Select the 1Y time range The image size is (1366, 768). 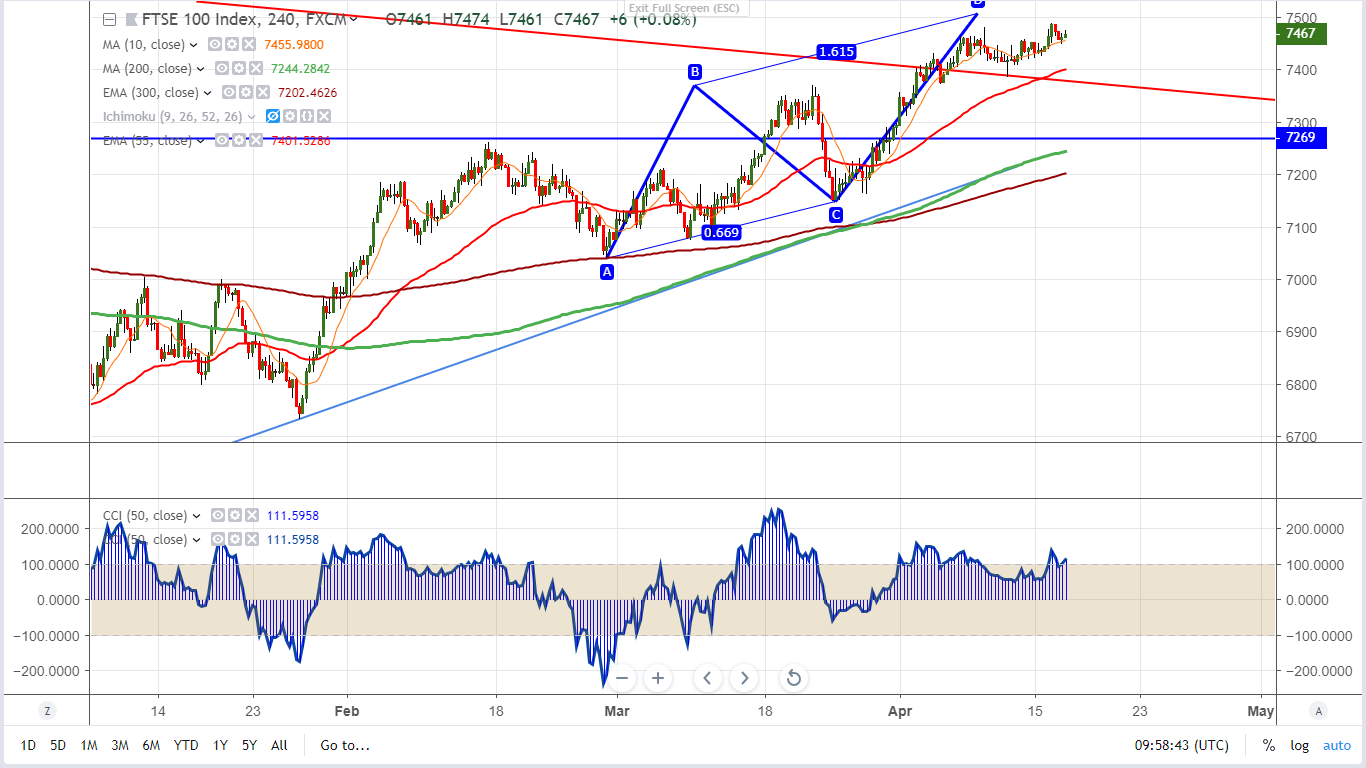pyautogui.click(x=220, y=745)
